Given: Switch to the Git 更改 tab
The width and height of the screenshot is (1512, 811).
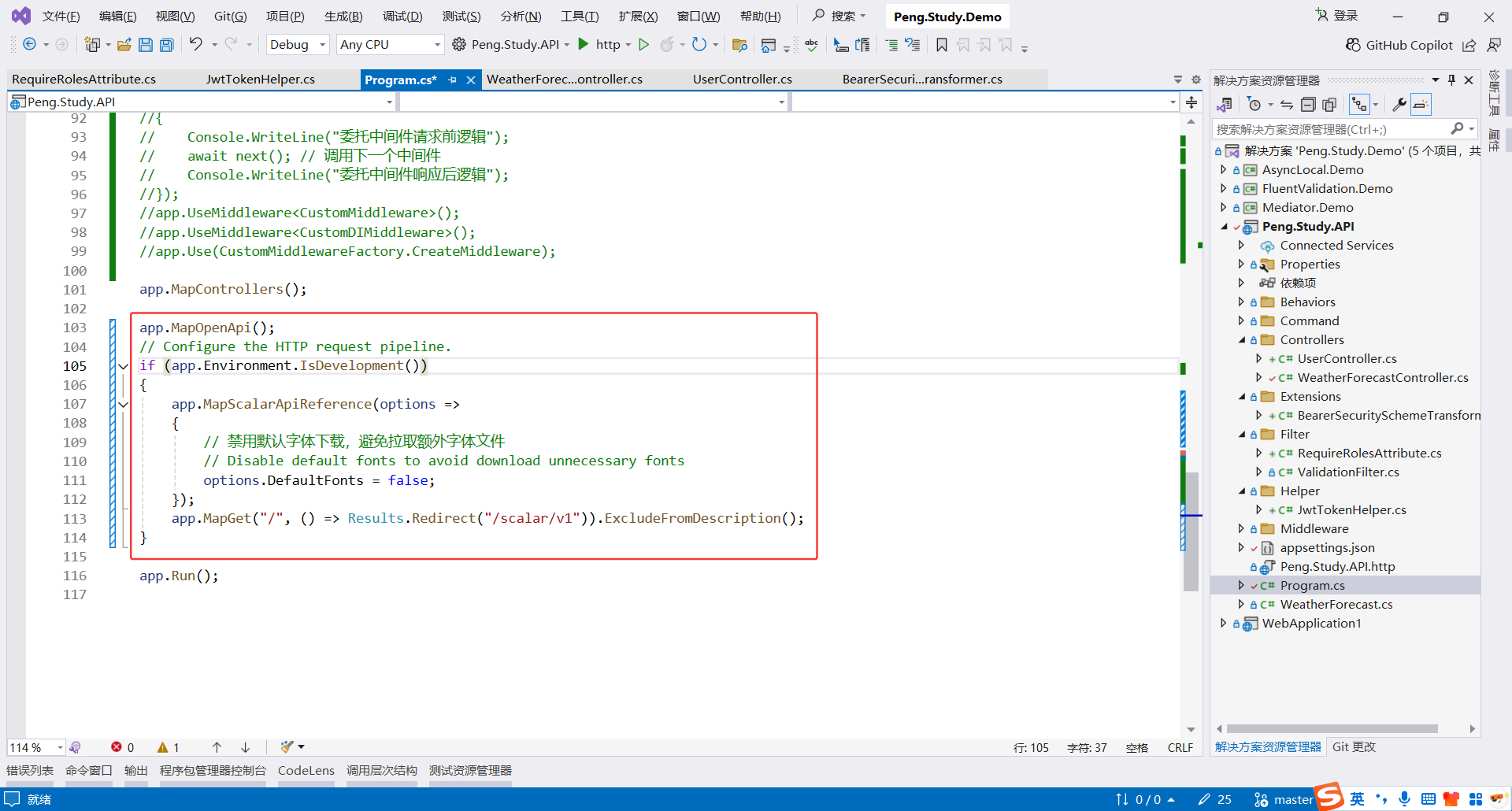Looking at the screenshot, I should point(1354,747).
